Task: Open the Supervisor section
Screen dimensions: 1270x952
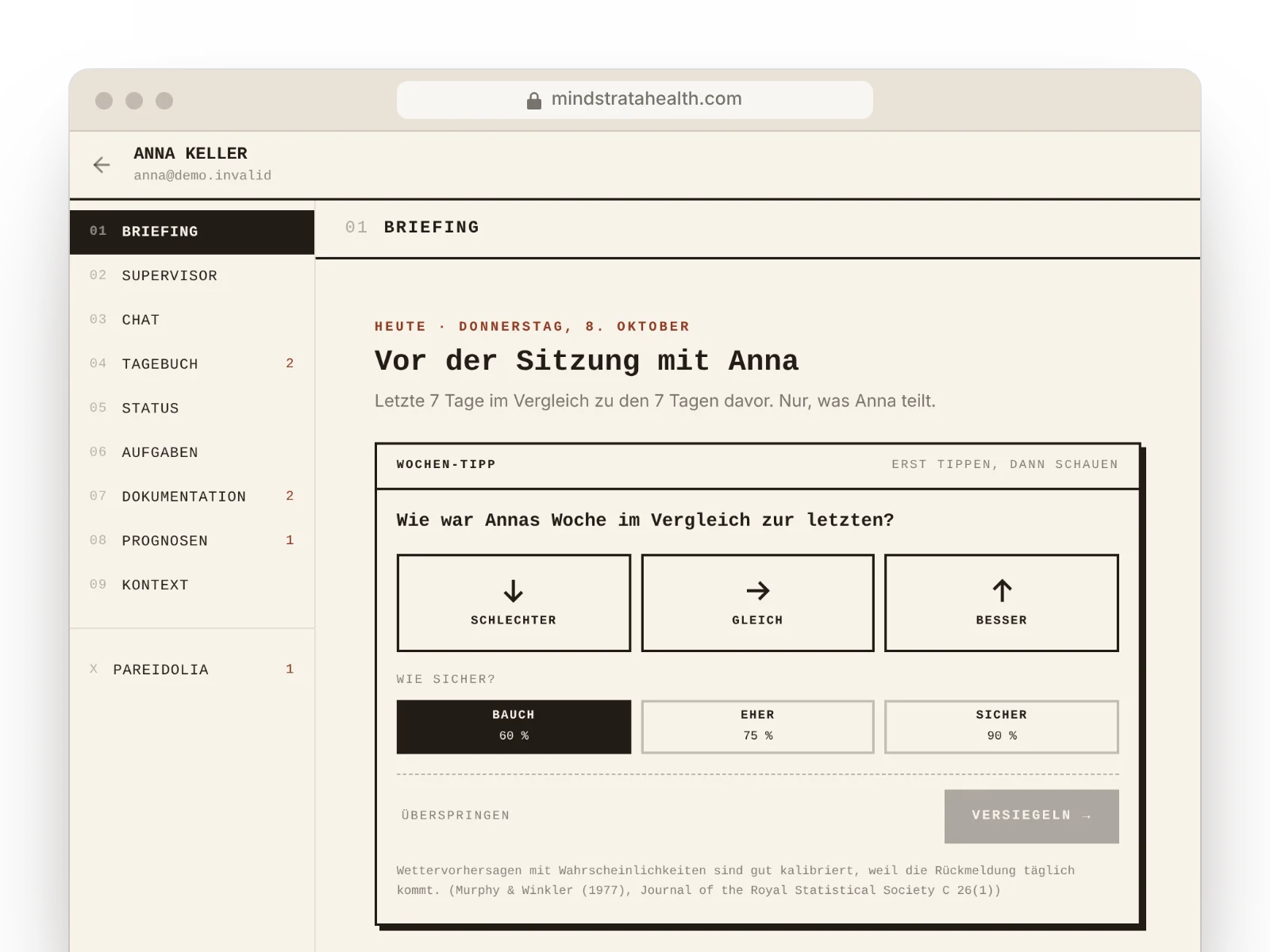Action: tap(192, 276)
